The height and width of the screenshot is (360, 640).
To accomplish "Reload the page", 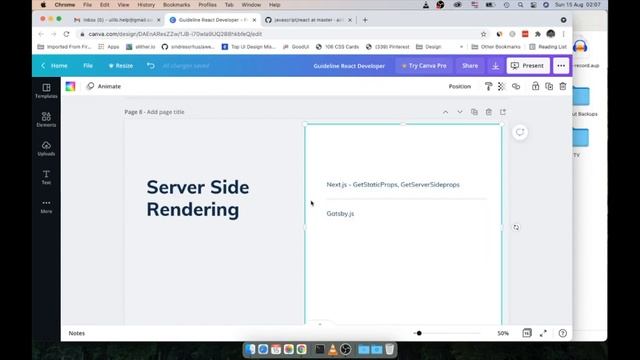I will pyautogui.click(x=67, y=34).
